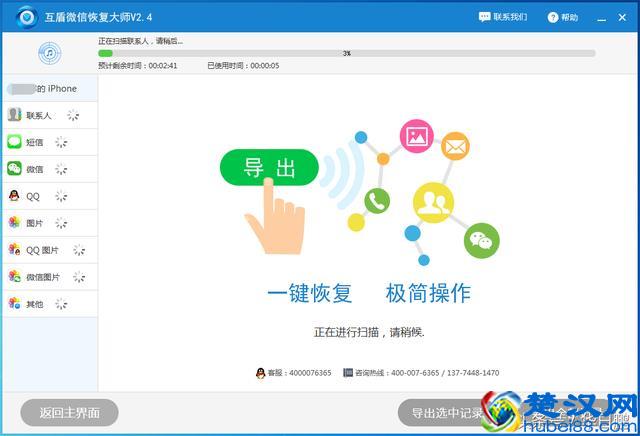
Task: Click the 一键恢复 slogan text
Action: point(309,293)
